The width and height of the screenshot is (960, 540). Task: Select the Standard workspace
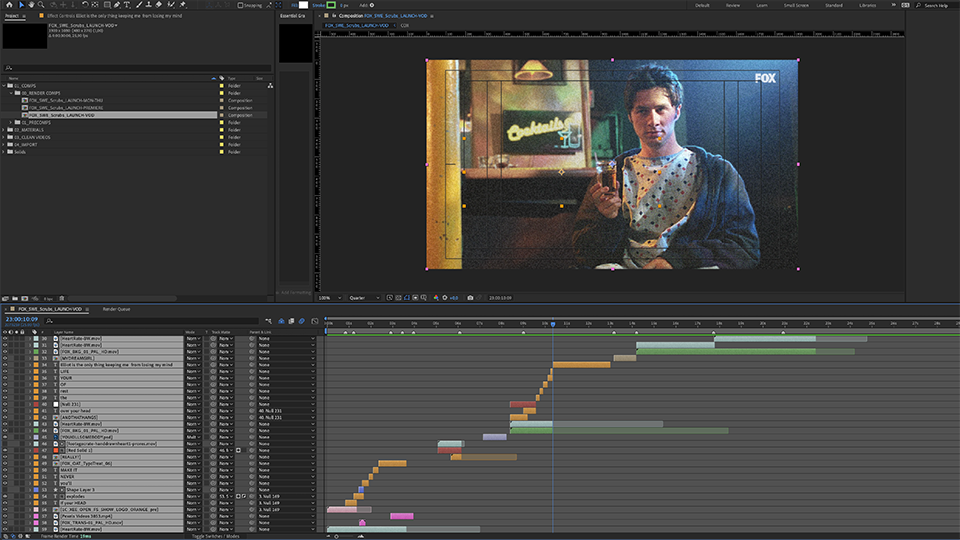click(x=834, y=5)
